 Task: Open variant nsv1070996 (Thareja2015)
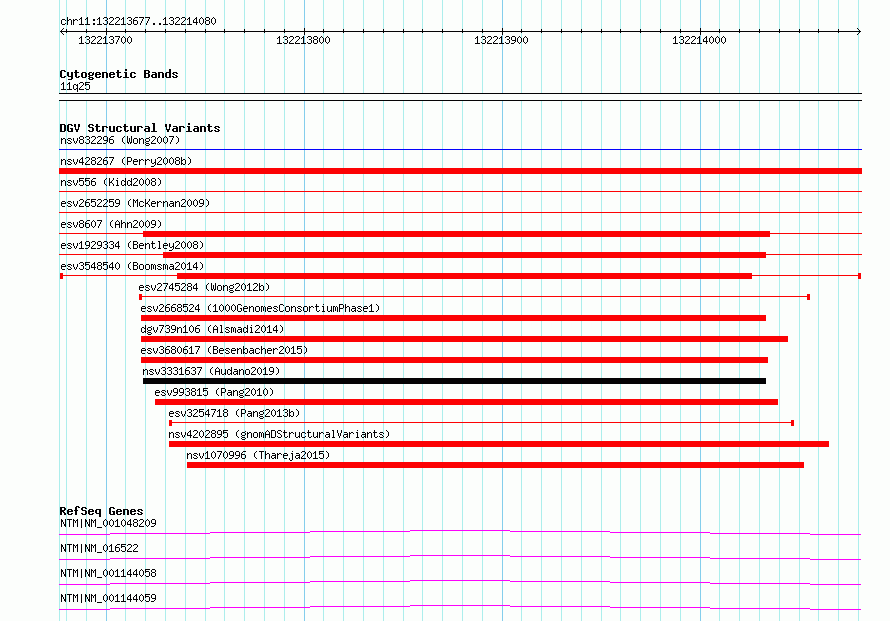258,455
